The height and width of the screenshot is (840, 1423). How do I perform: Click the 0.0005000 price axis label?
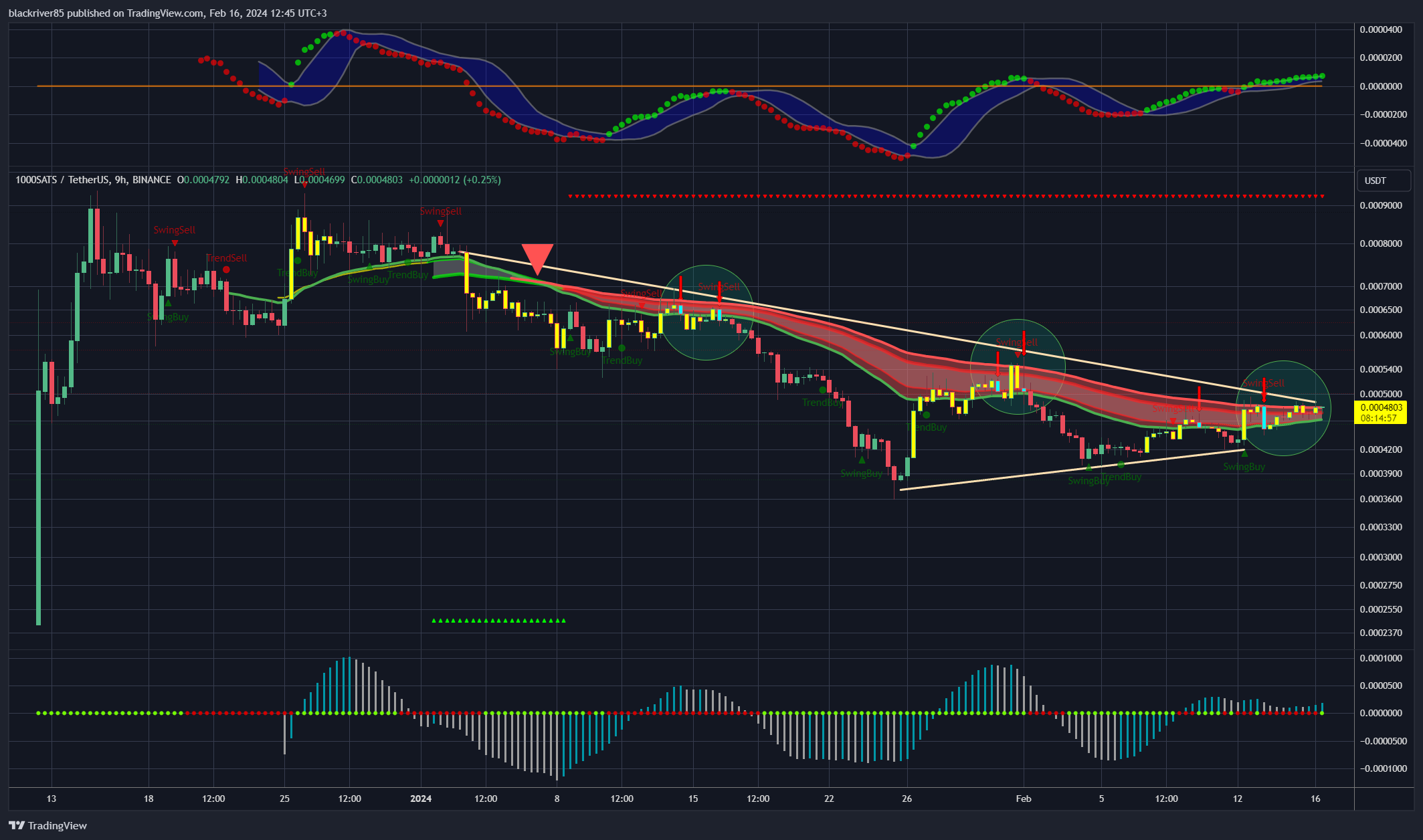pyautogui.click(x=1381, y=394)
